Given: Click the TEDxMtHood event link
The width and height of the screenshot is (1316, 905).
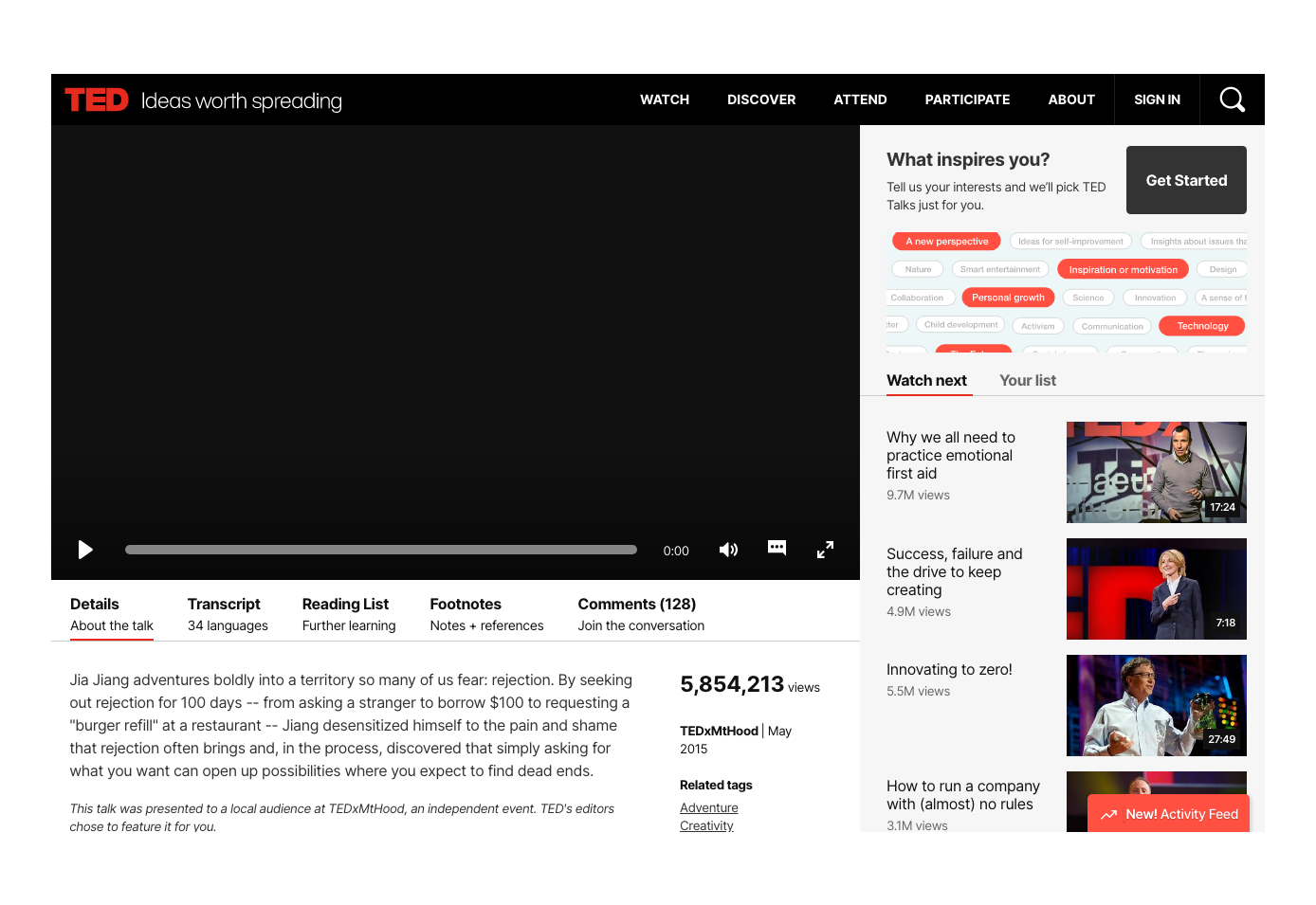Looking at the screenshot, I should pyautogui.click(x=719, y=731).
